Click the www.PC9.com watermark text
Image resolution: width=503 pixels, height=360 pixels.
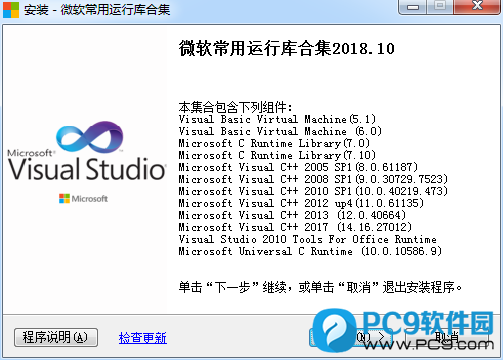click(428, 344)
